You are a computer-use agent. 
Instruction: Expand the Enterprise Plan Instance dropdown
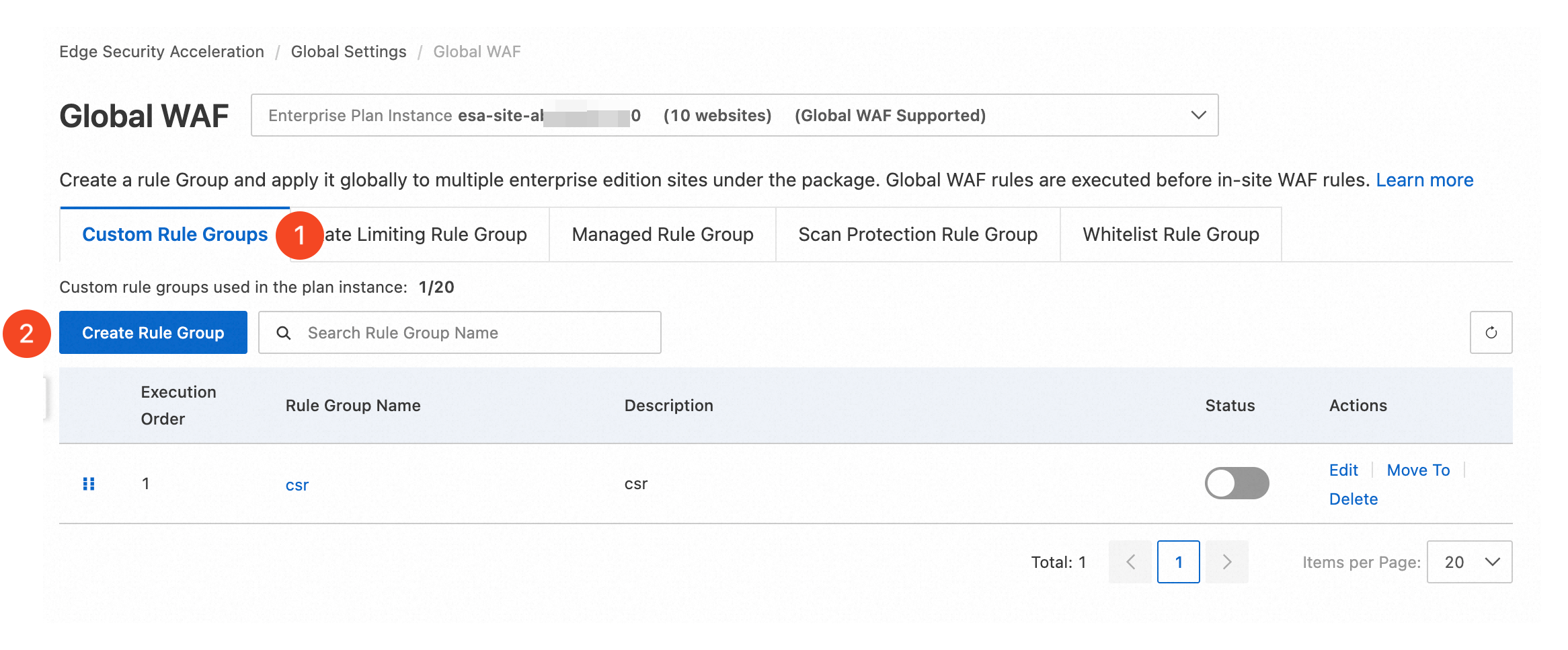pos(734,115)
